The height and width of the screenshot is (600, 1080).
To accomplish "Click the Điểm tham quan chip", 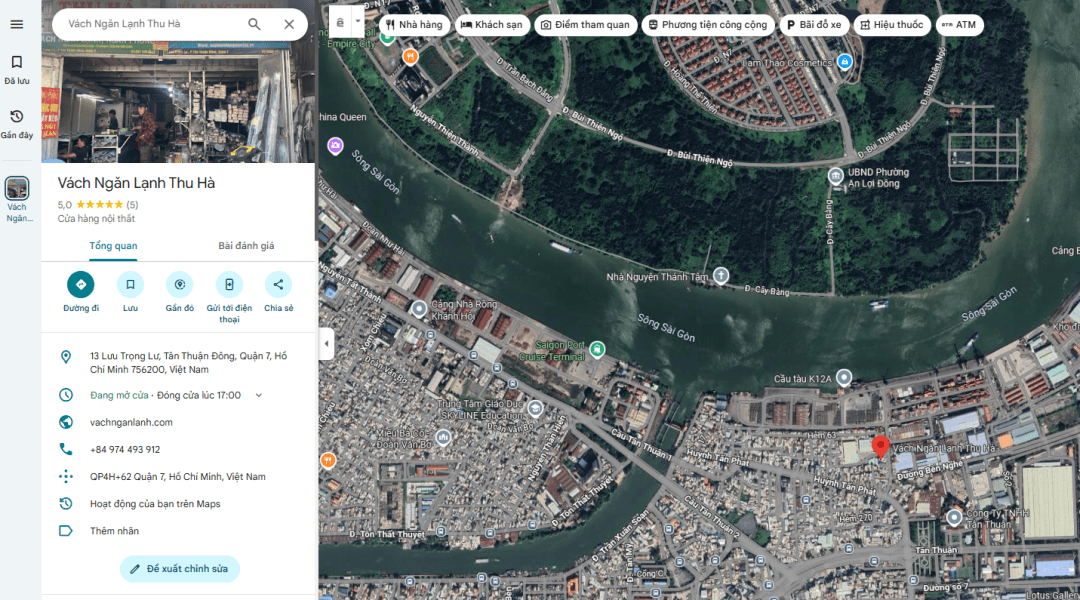I will click(x=585, y=25).
